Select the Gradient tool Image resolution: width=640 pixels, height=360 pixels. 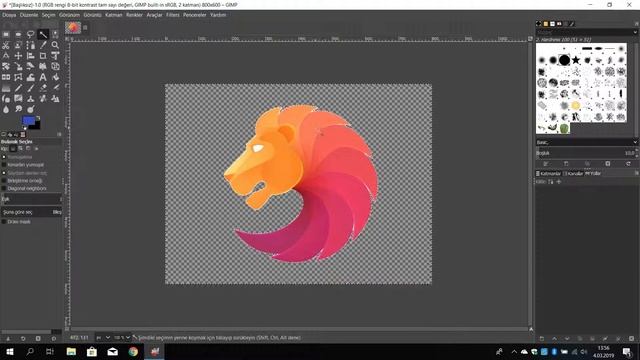pos(6,88)
